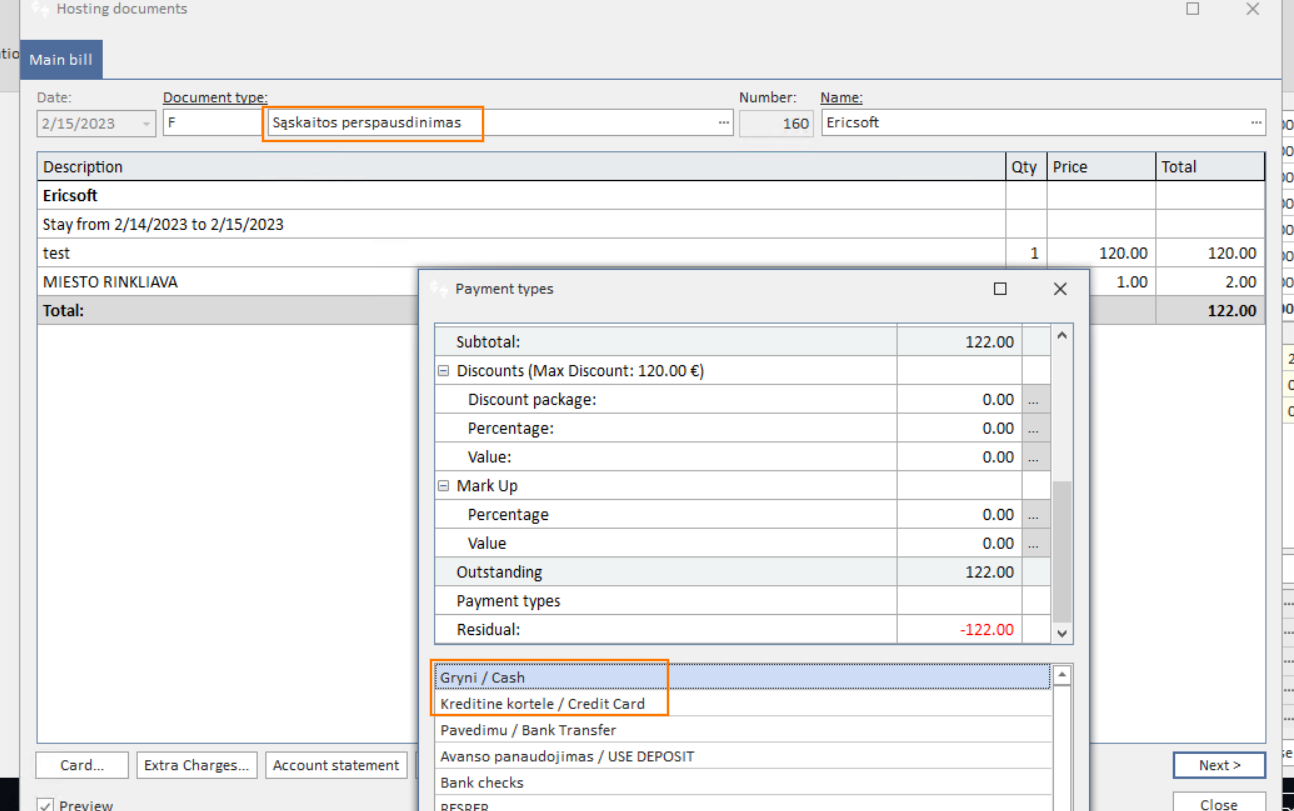Select Kreditine kortele / Credit Card
The width and height of the screenshot is (1294, 811).
coord(743,704)
